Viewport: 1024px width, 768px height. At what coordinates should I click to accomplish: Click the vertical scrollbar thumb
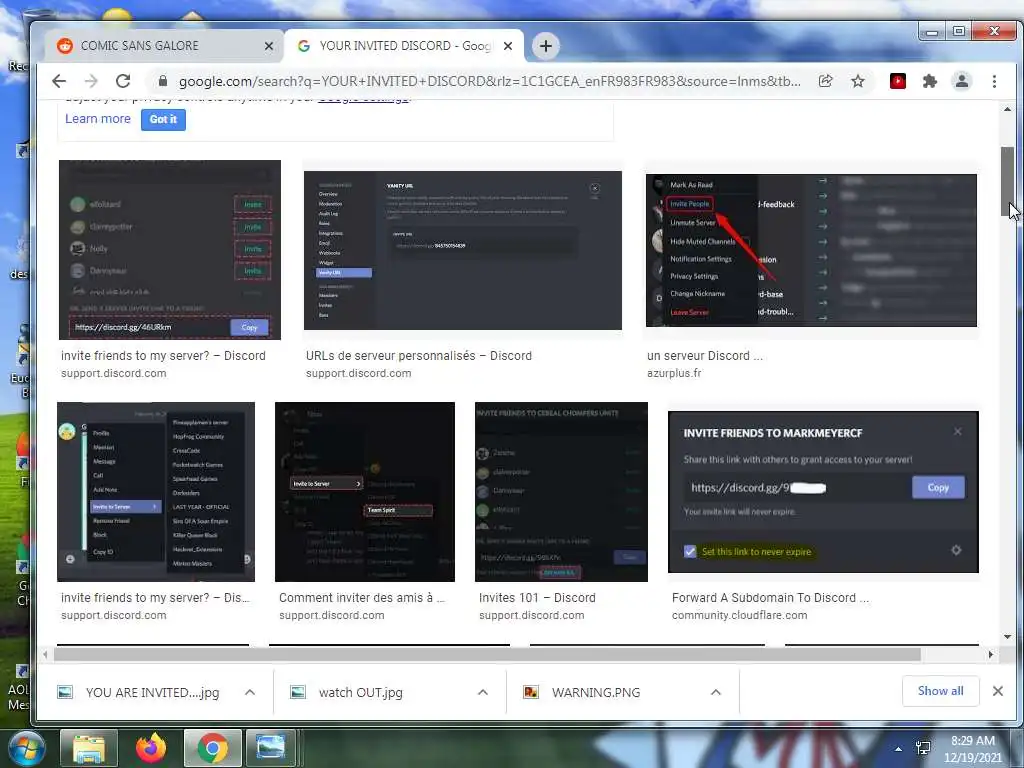pos(1007,182)
